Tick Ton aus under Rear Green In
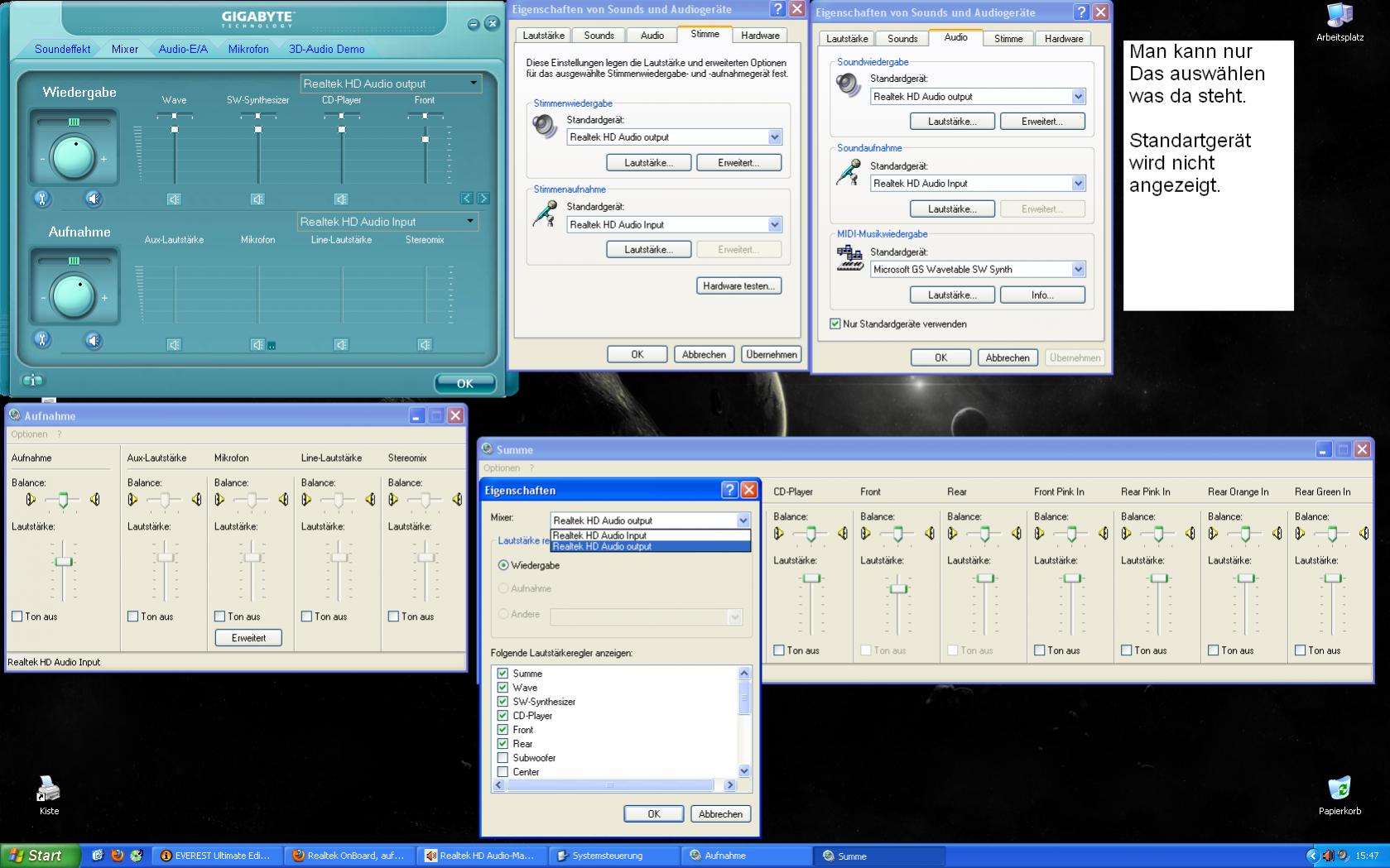Image resolution: width=1390 pixels, height=868 pixels. 1301,650
